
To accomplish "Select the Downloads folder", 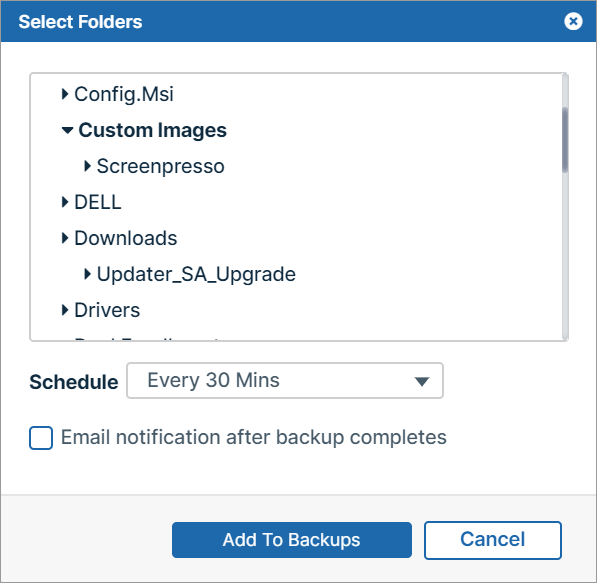I will coord(126,238).
